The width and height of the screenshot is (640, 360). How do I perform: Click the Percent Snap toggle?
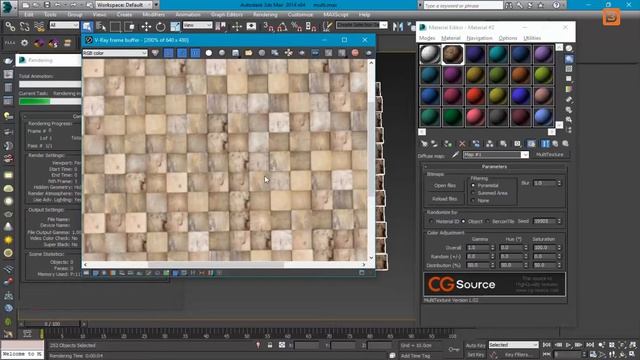click(x=296, y=27)
